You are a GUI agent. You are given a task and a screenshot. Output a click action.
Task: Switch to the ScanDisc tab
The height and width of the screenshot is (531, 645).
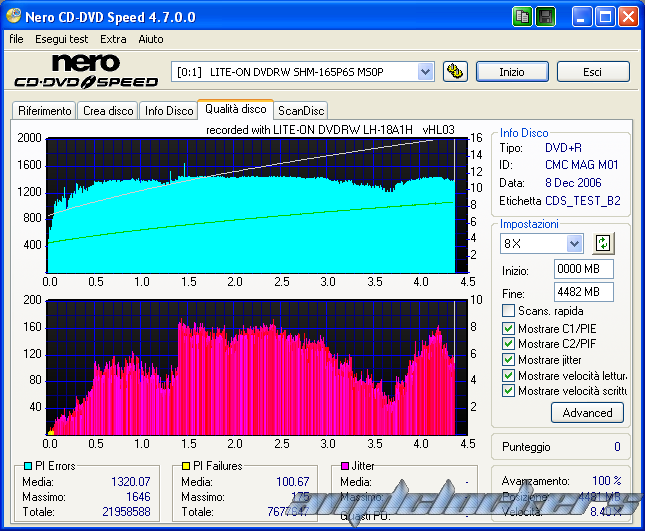pyautogui.click(x=301, y=111)
